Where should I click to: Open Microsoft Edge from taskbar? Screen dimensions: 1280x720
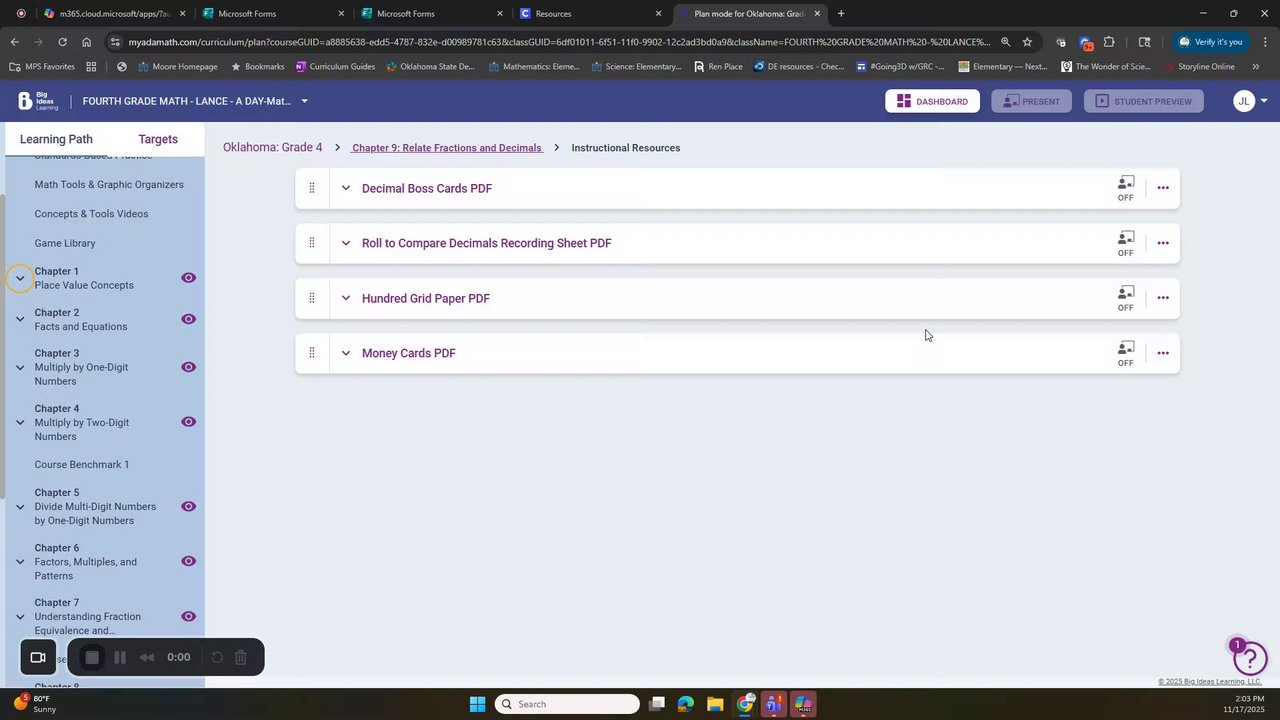click(686, 704)
